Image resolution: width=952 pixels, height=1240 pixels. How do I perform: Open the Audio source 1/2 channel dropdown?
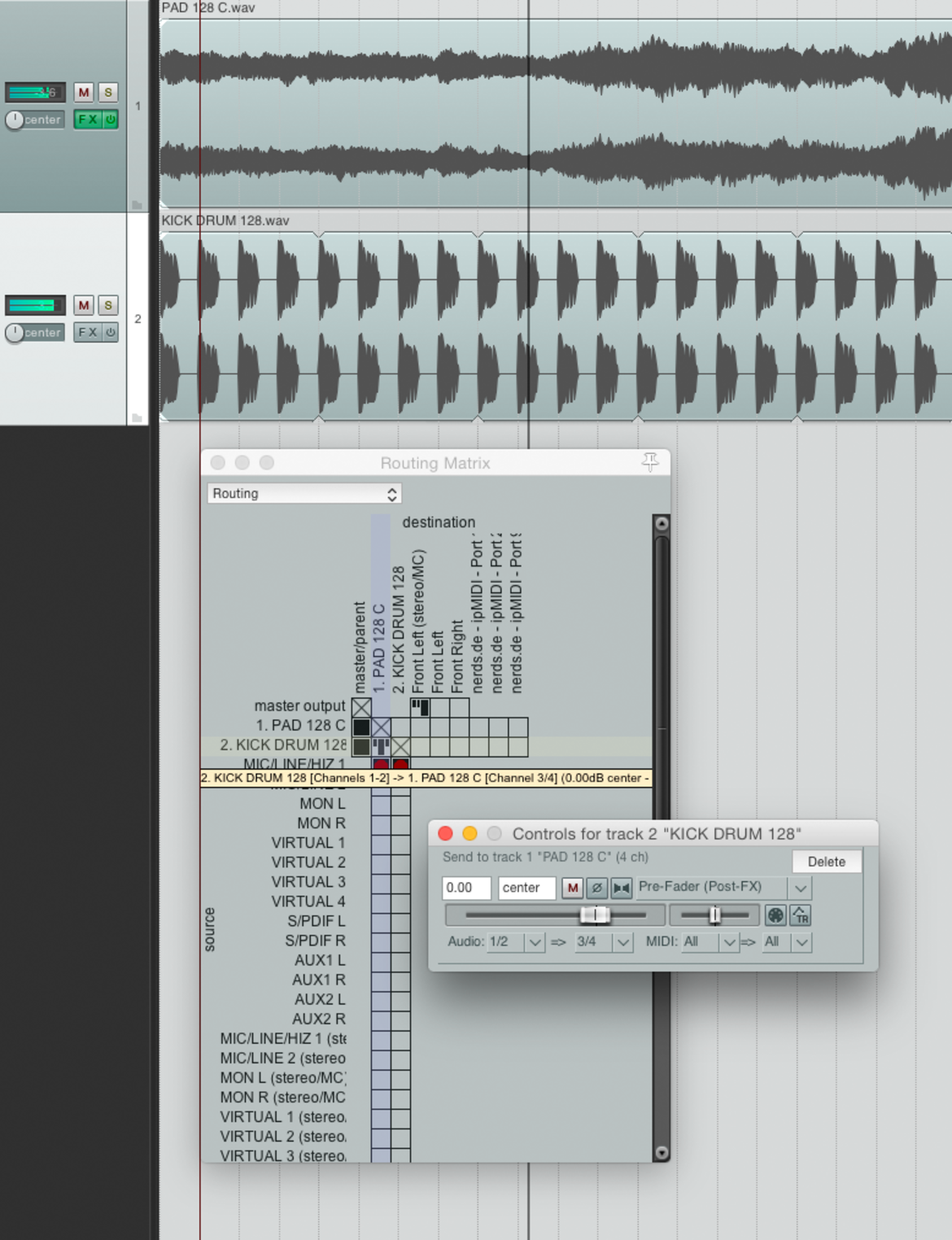tap(515, 942)
